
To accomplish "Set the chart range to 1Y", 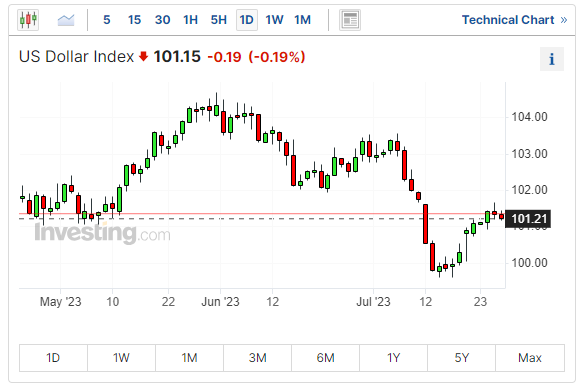I will (394, 358).
